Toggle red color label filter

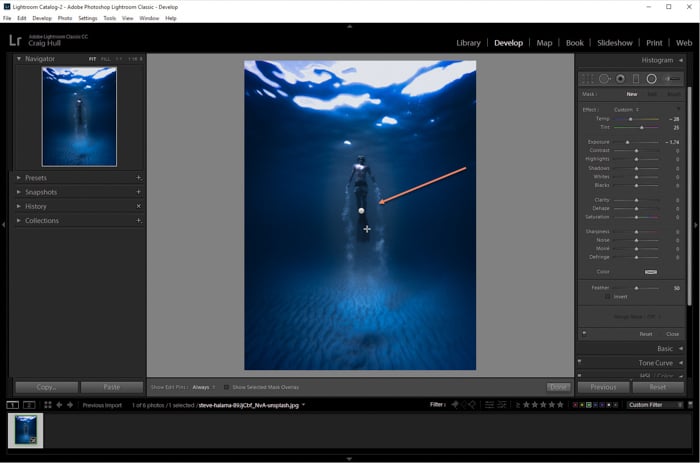coord(575,405)
